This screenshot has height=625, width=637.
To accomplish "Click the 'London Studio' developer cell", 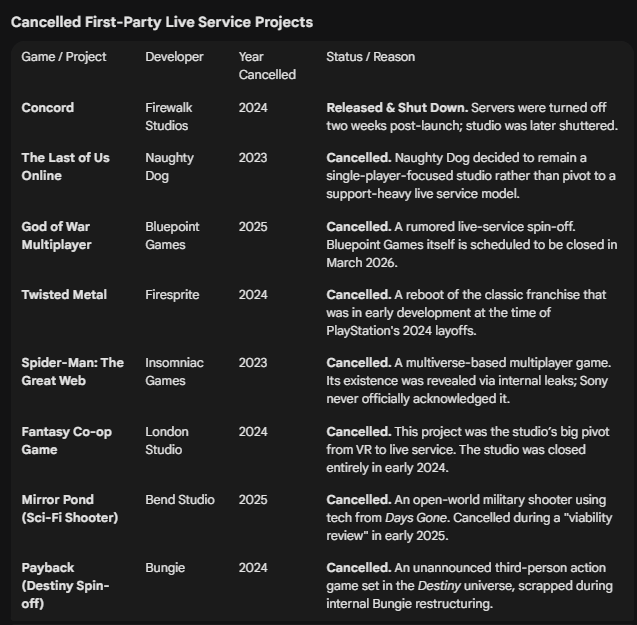I will [x=167, y=440].
